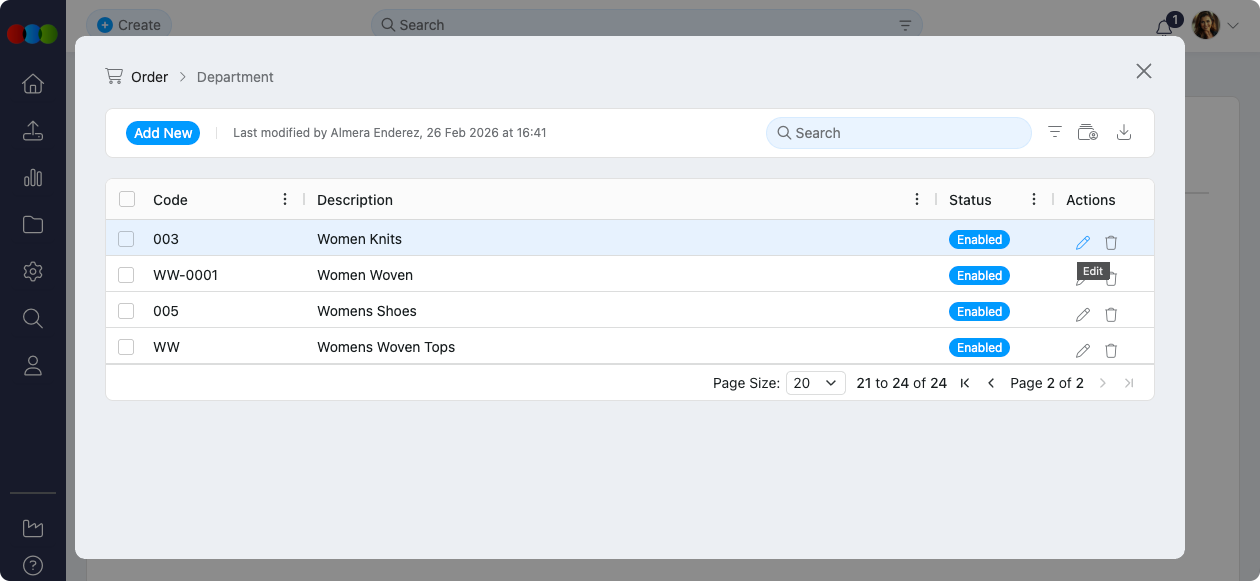Open the Status column menu

tap(1034, 199)
